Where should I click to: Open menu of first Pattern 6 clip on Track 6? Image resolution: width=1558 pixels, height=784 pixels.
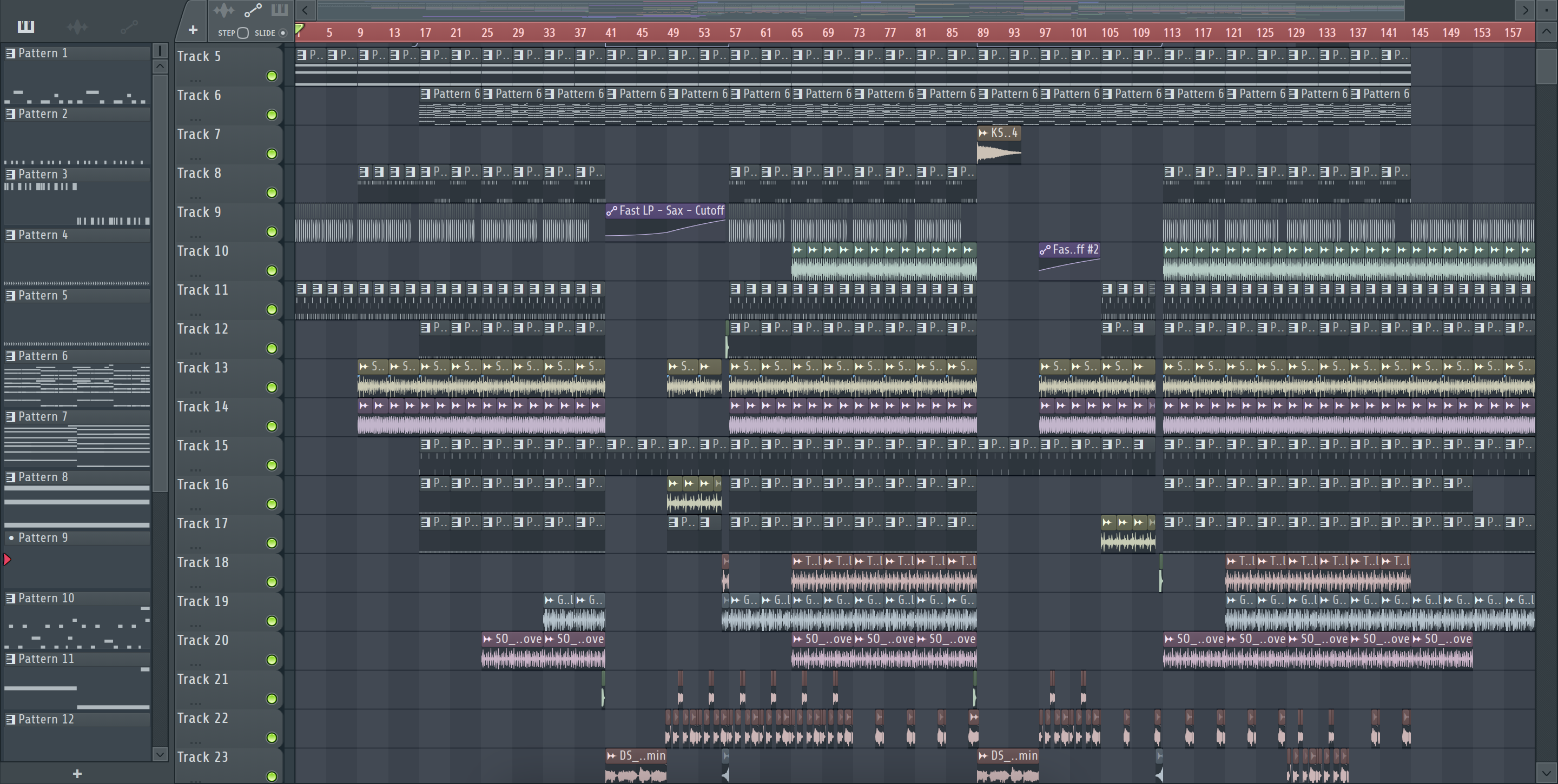[x=425, y=94]
